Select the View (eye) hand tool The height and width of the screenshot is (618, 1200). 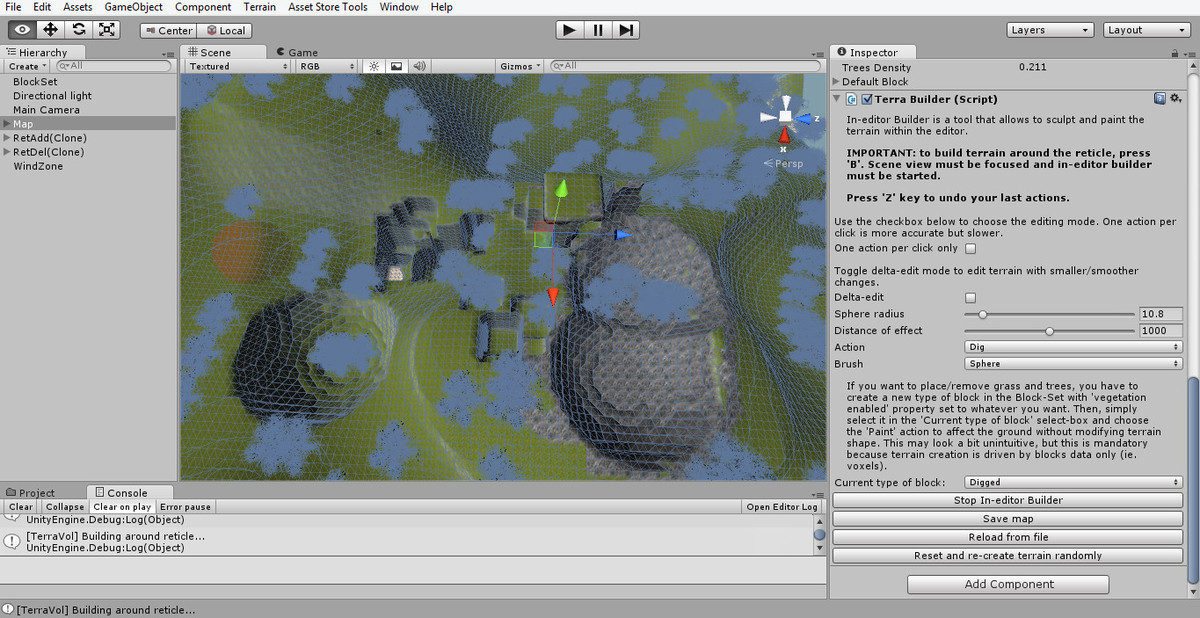pyautogui.click(x=22, y=30)
